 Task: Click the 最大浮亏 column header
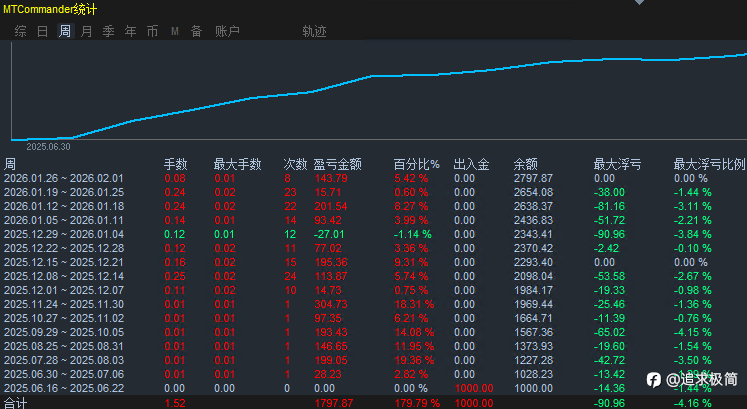tap(617, 164)
